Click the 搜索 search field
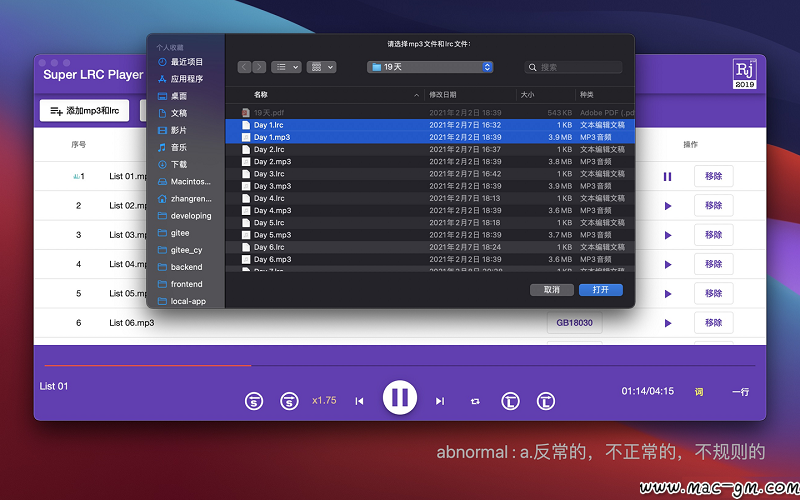 pyautogui.click(x=573, y=67)
